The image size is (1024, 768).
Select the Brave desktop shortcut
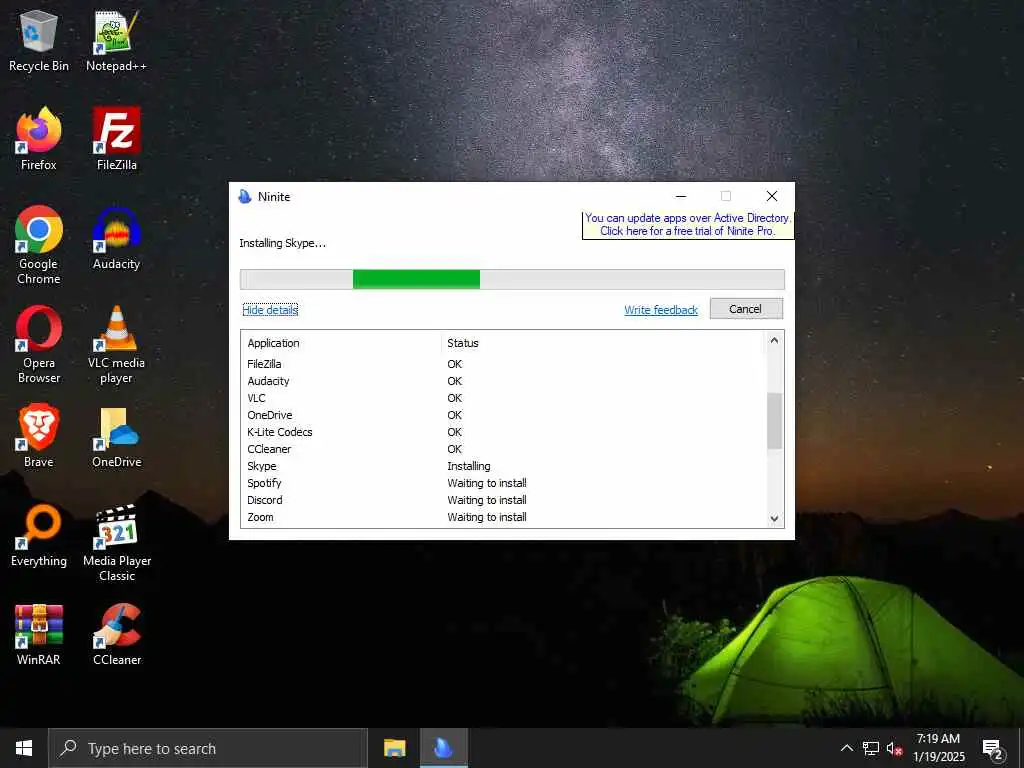[39, 436]
